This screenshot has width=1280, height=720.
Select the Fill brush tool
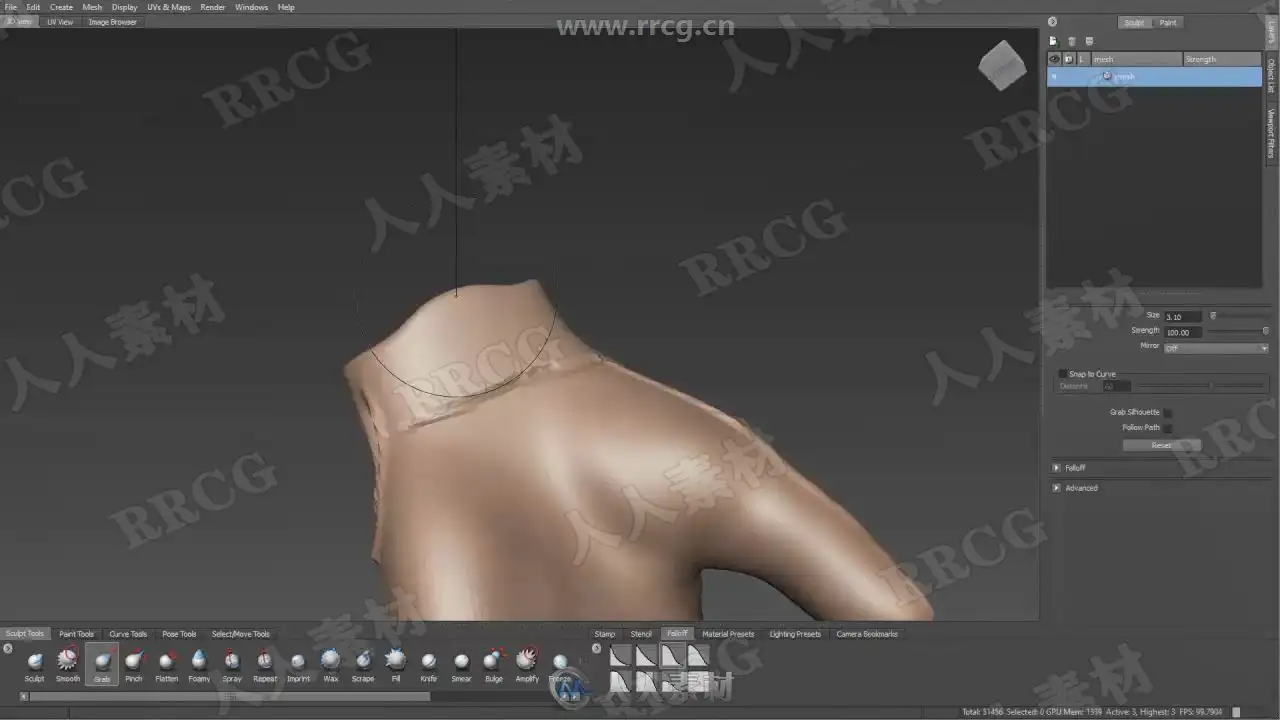396,663
